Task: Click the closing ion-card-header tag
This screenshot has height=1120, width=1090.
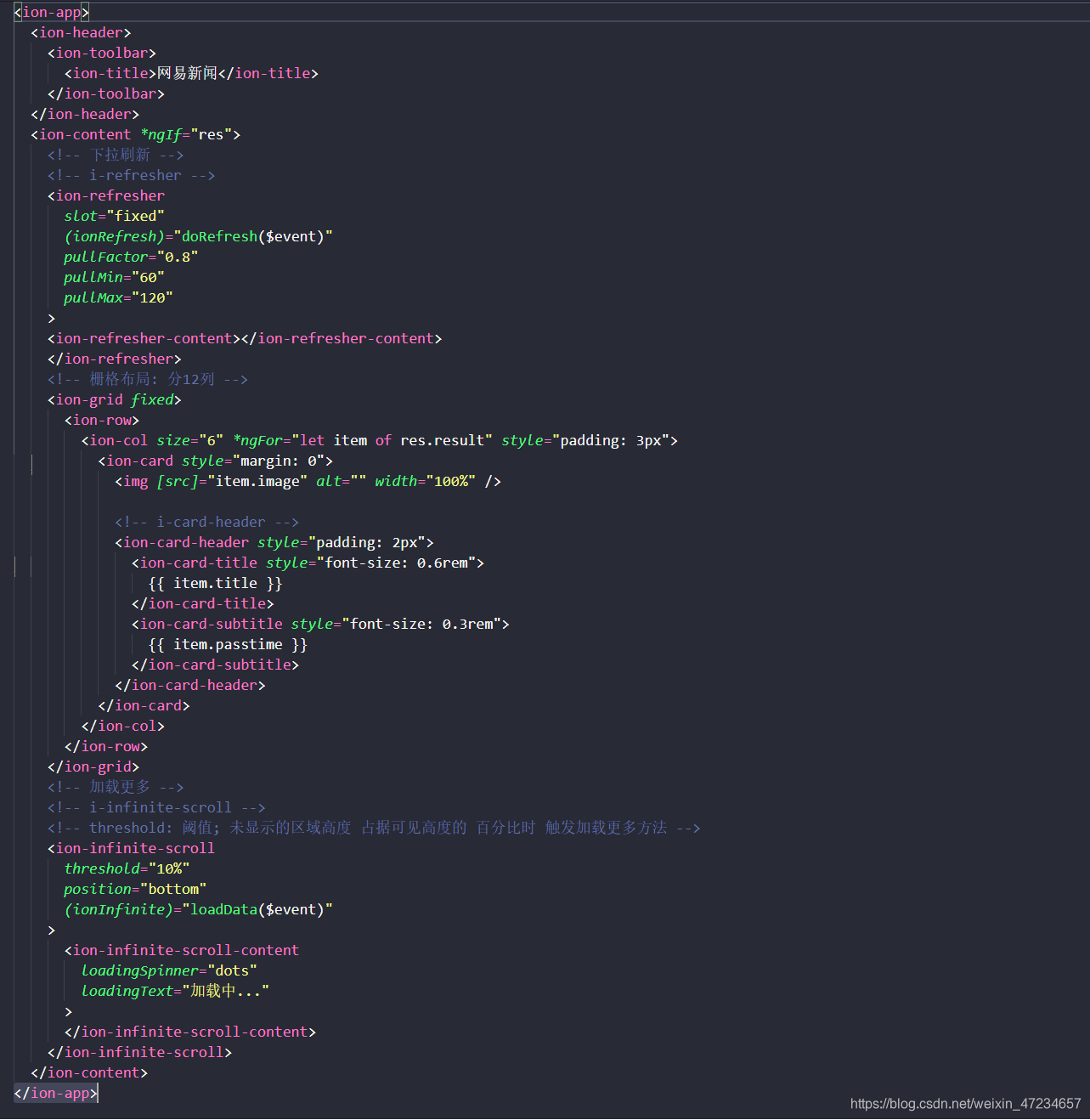Action: tap(190, 685)
